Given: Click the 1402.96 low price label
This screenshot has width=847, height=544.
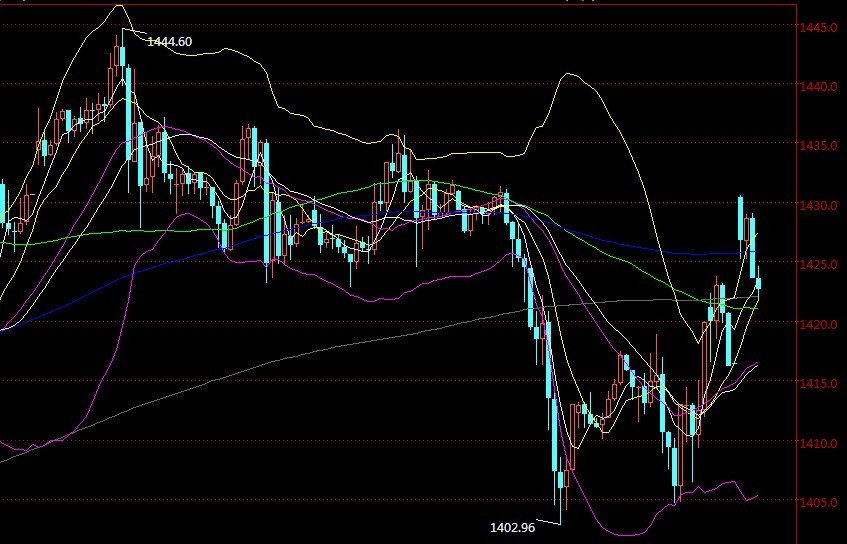Looking at the screenshot, I should coord(512,527).
